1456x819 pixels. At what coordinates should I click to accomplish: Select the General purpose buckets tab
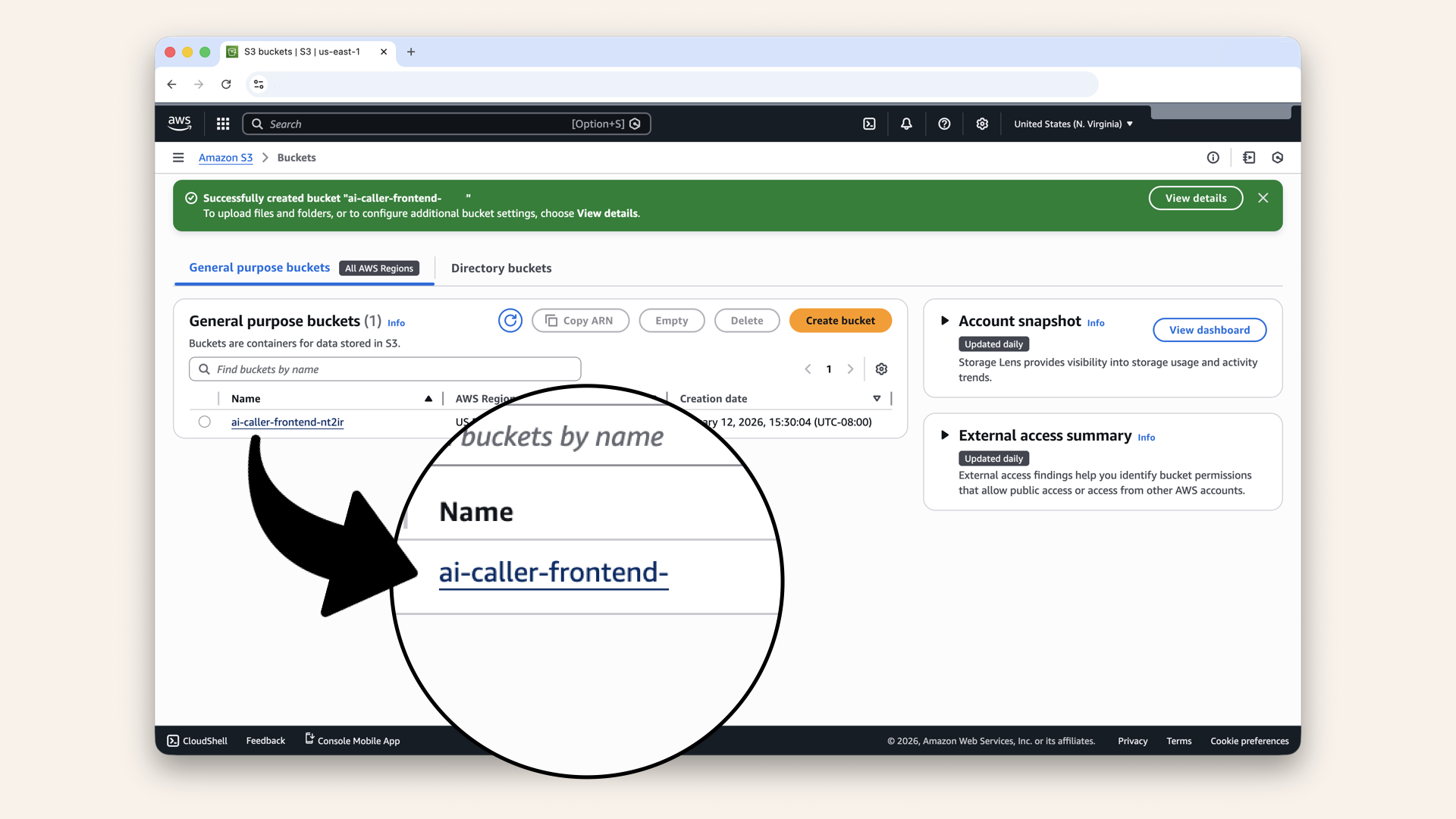tap(259, 268)
